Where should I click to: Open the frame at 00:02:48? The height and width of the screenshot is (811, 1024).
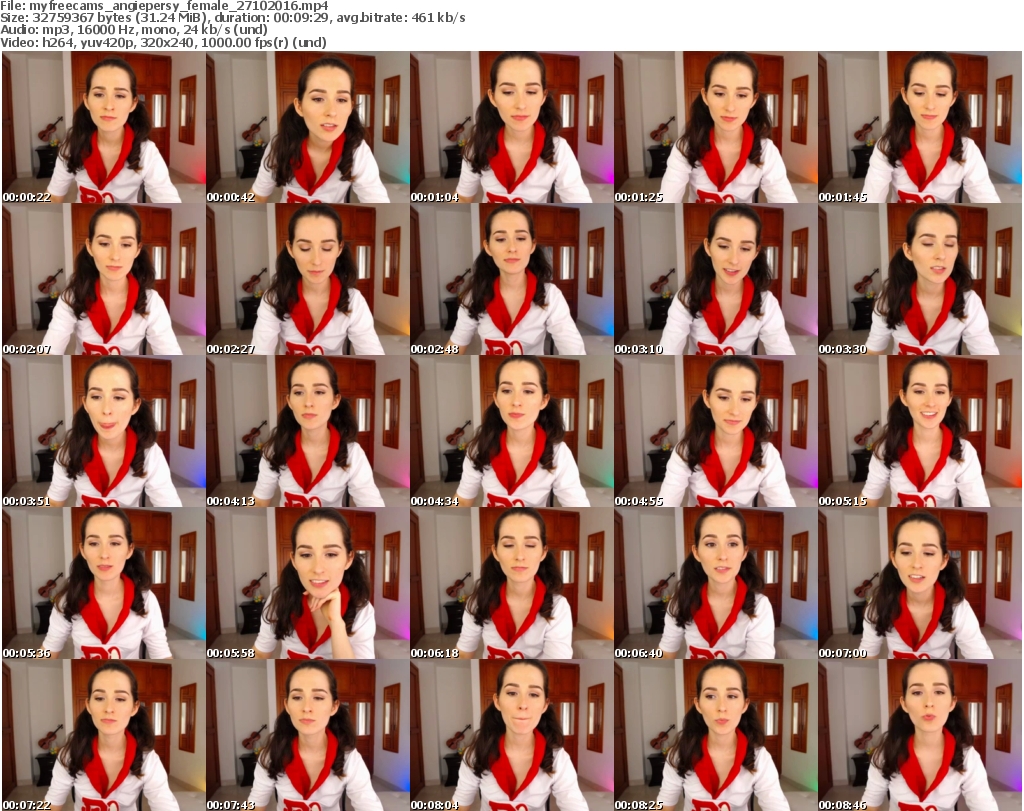point(511,279)
